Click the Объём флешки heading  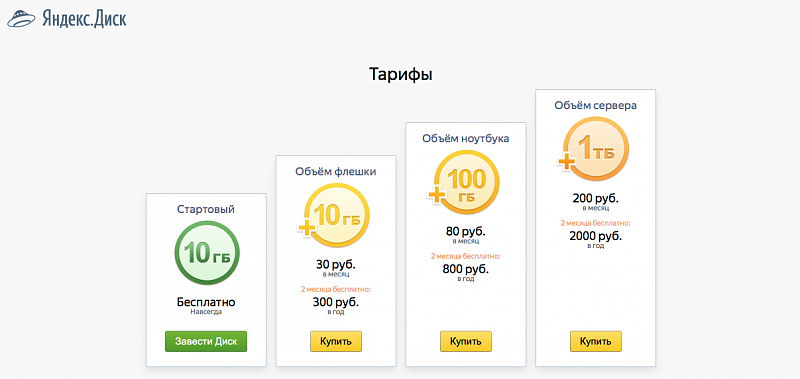tap(336, 172)
